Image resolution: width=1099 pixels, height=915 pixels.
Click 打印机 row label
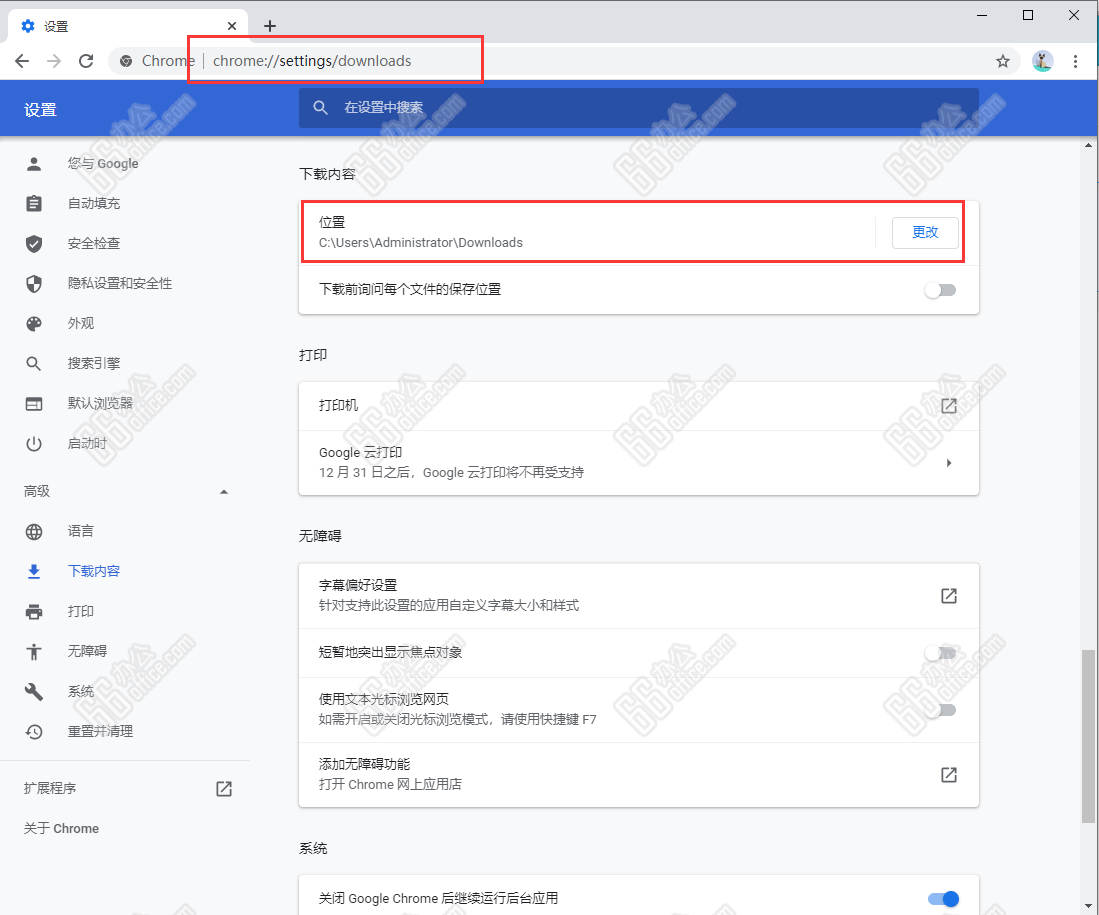click(x=339, y=405)
